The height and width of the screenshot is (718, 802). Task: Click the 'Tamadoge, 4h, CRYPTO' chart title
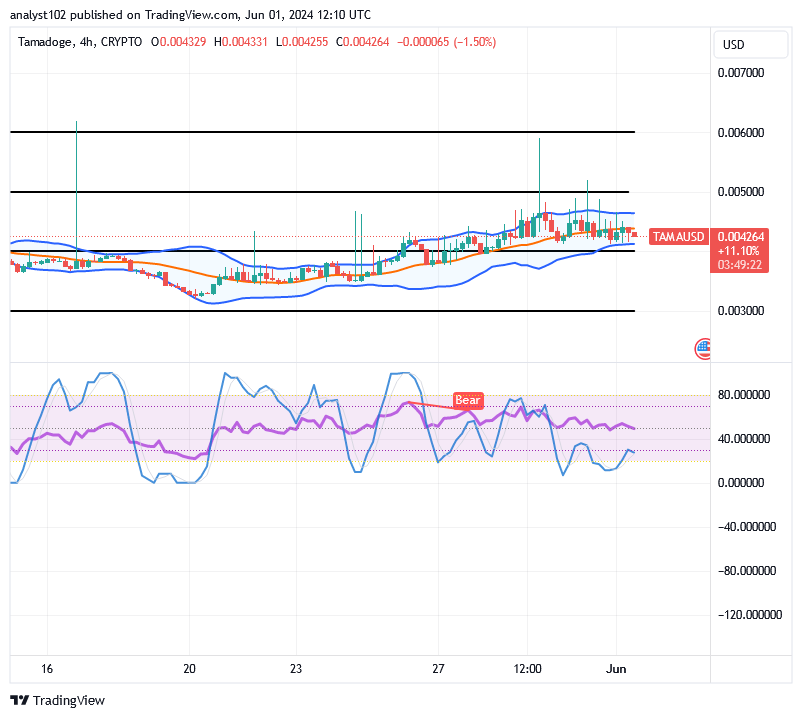[x=80, y=42]
